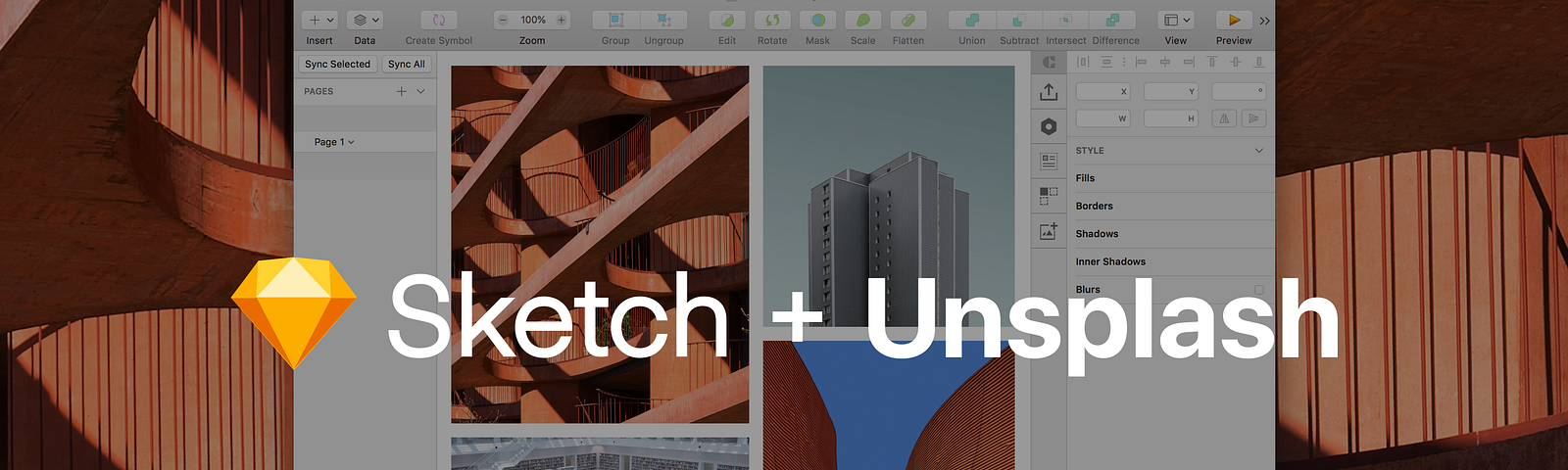The height and width of the screenshot is (470, 1568).
Task: Click the align horizontal centers icon
Action: (x=1165, y=62)
